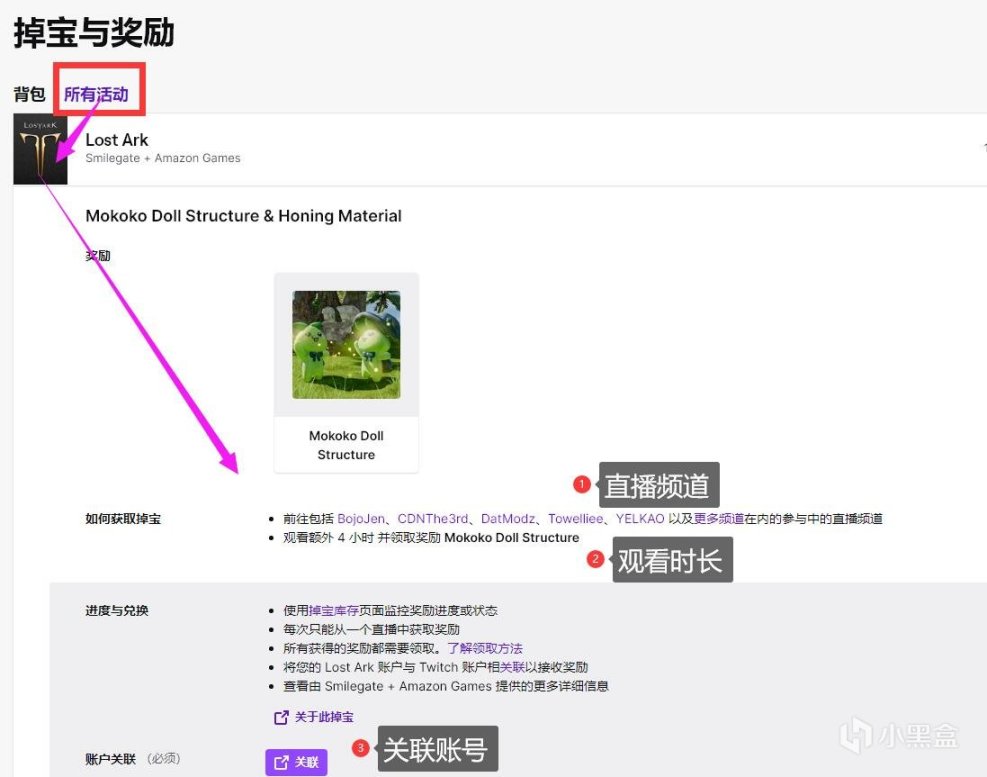Image resolution: width=987 pixels, height=777 pixels.
Task: Click the 进度与兑换 section label
Action: coord(117,611)
